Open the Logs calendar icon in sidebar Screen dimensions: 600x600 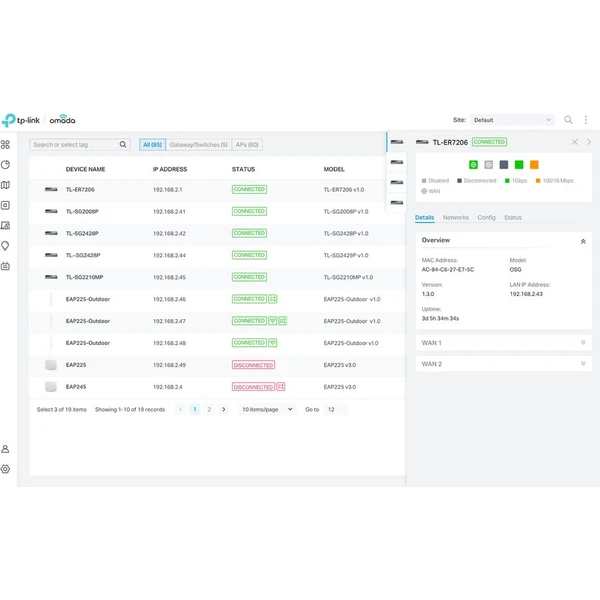5,266
